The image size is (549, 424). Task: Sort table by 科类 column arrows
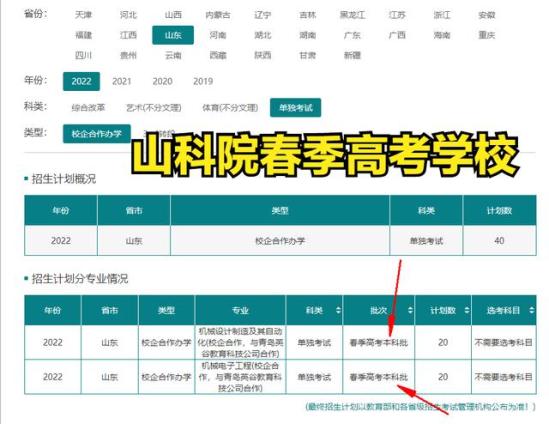point(338,310)
